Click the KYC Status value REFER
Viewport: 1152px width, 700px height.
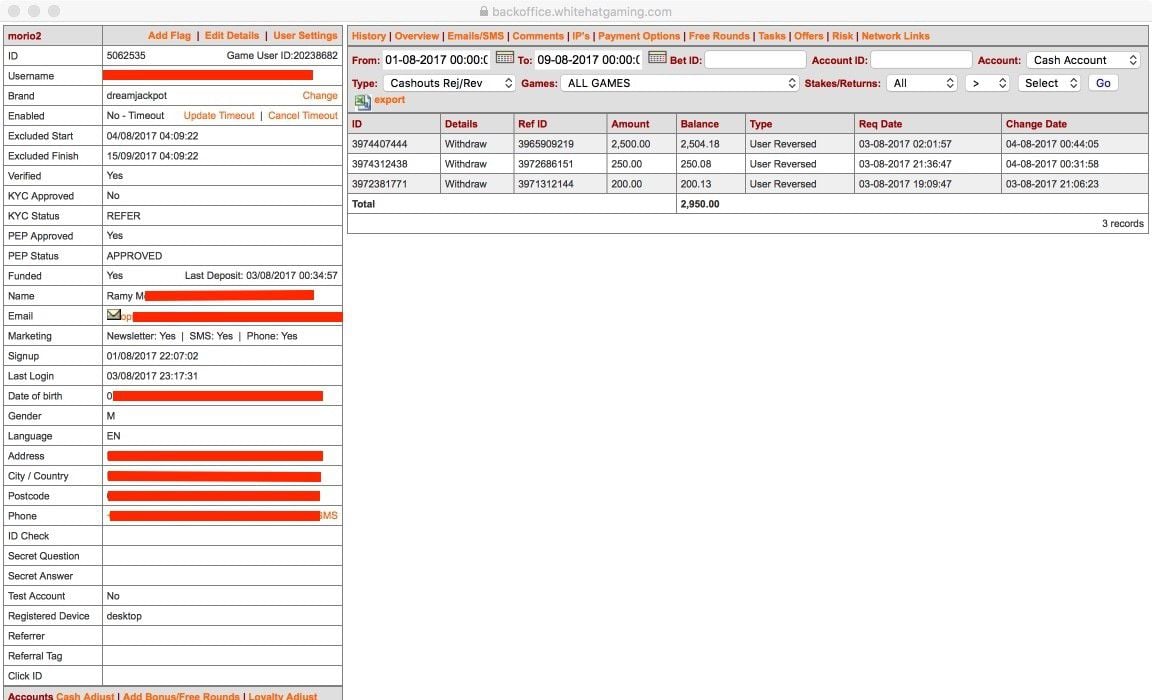coord(123,215)
